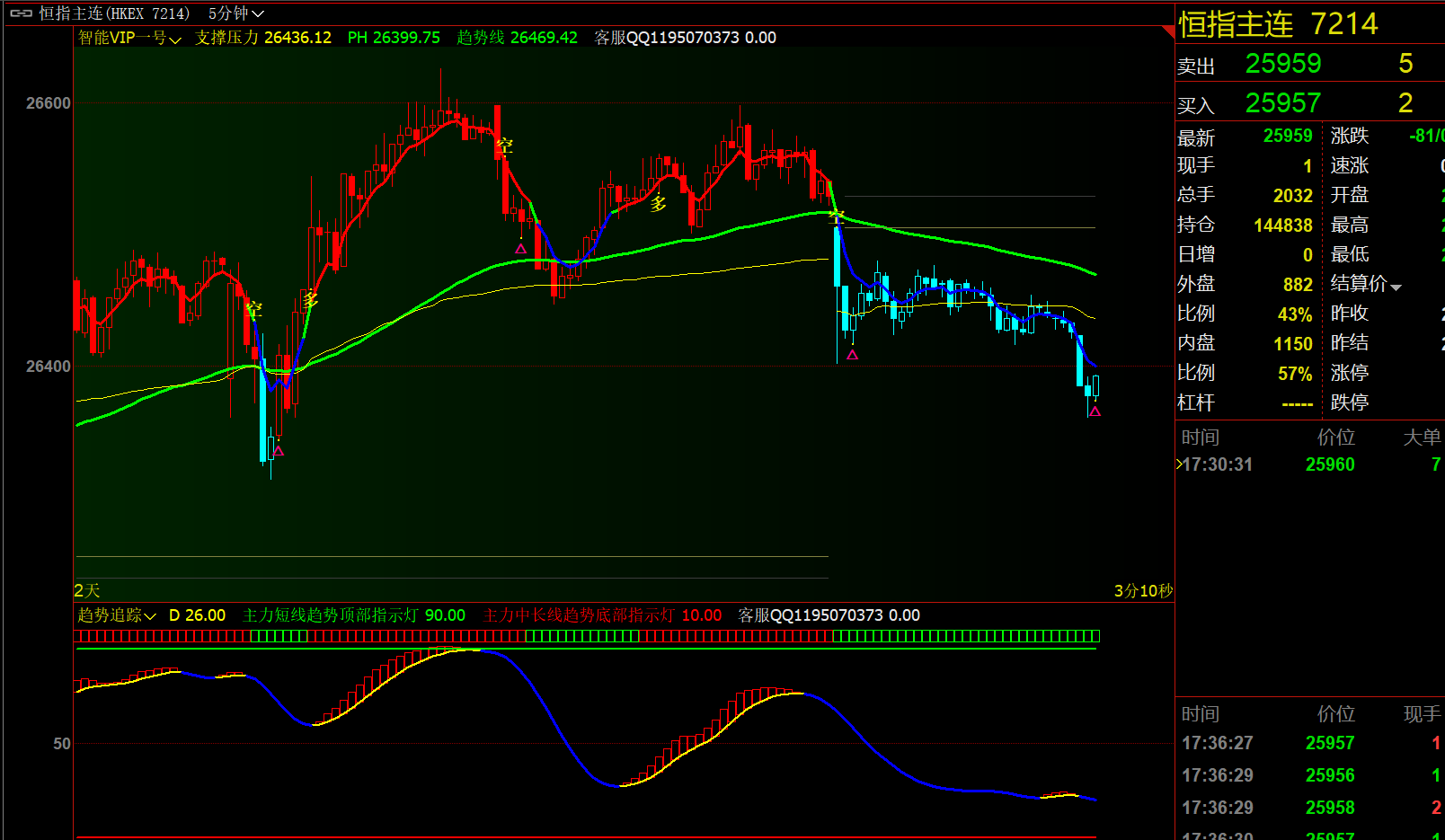Click the 主力短线趋势顶部指示灯 90.00 label
This screenshot has height=840, width=1445.
pos(354,615)
